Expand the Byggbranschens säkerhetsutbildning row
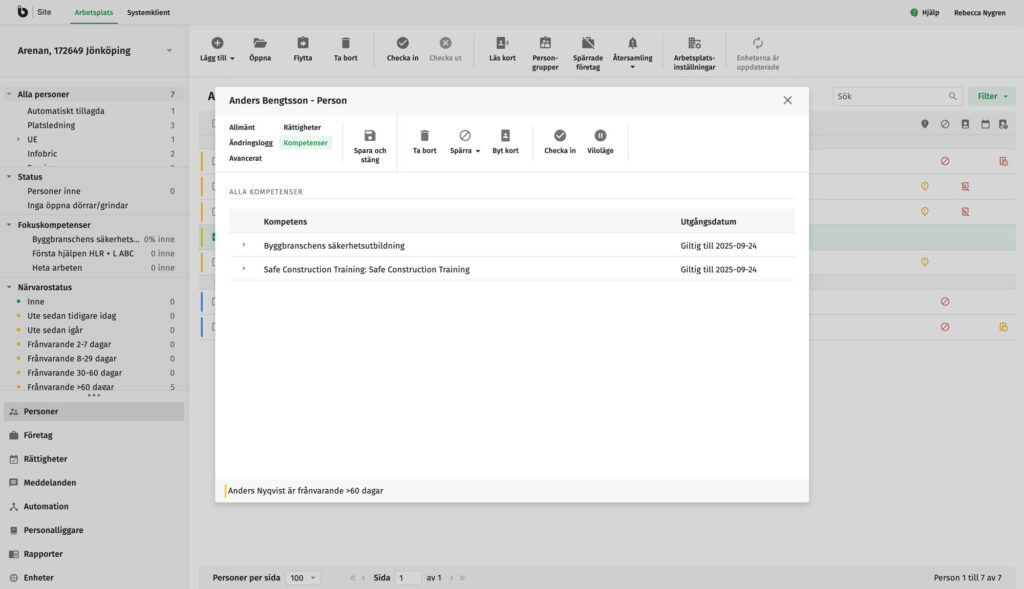Viewport: 1024px width, 589px height. point(244,245)
